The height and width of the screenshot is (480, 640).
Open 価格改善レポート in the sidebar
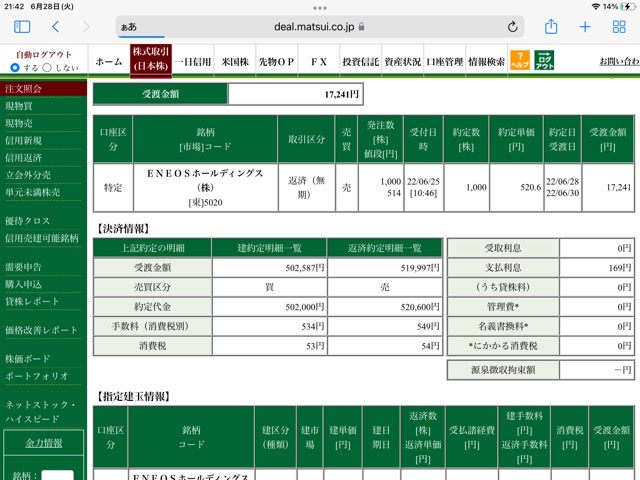click(x=41, y=330)
